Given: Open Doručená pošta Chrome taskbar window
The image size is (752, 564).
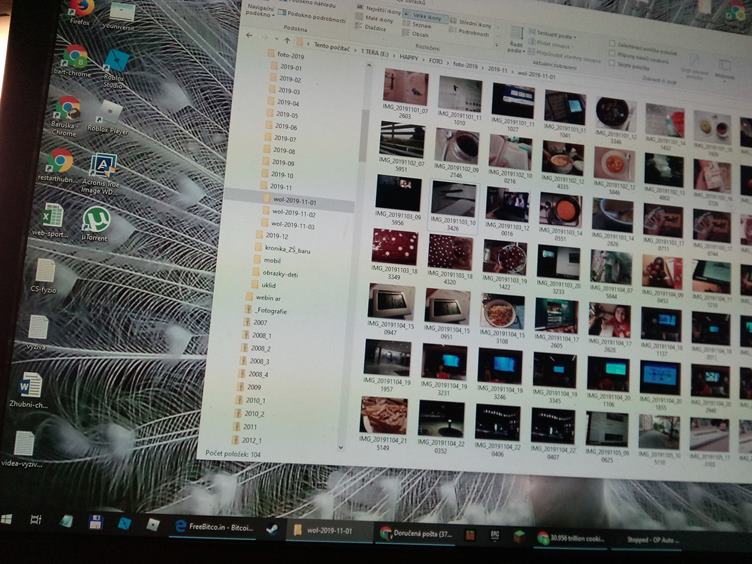Looking at the screenshot, I should [417, 533].
